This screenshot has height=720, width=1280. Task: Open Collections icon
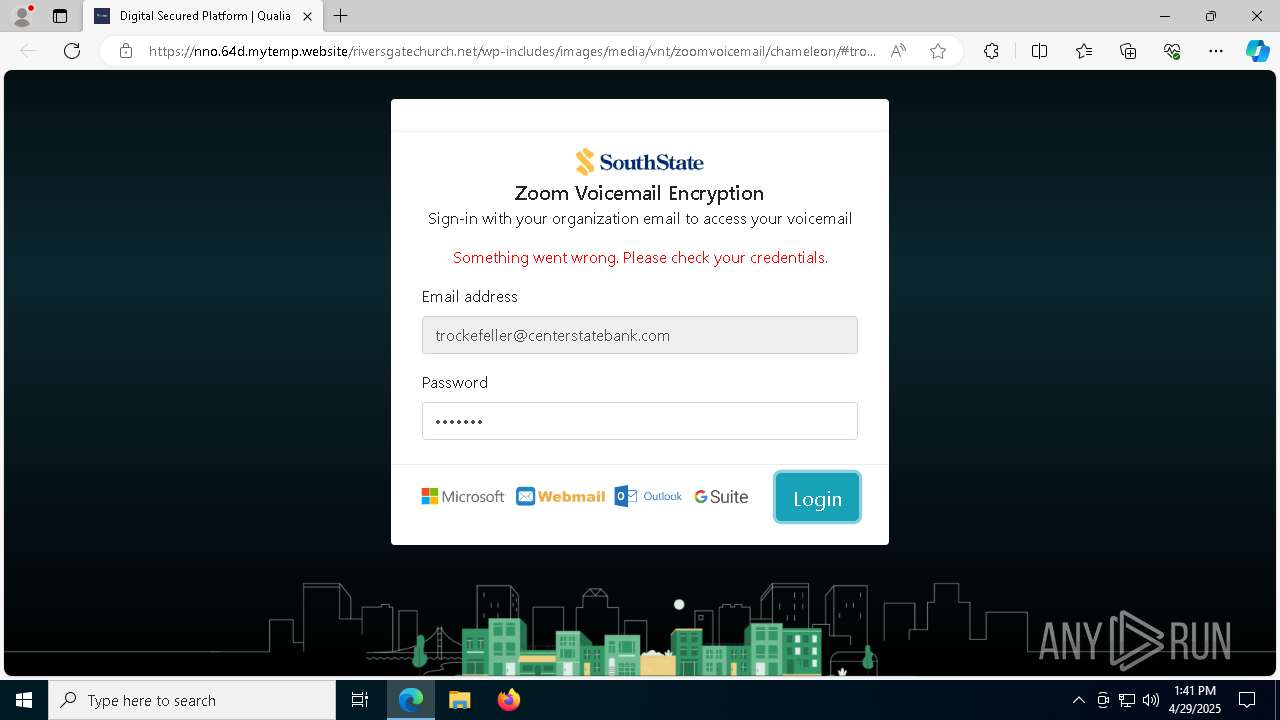1128,51
